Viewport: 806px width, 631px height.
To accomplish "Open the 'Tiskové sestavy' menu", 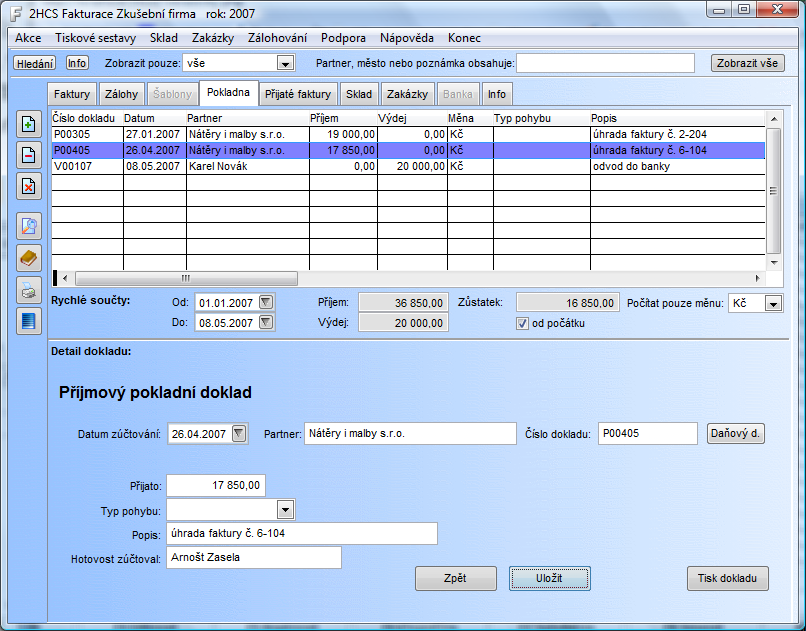I will click(96, 37).
